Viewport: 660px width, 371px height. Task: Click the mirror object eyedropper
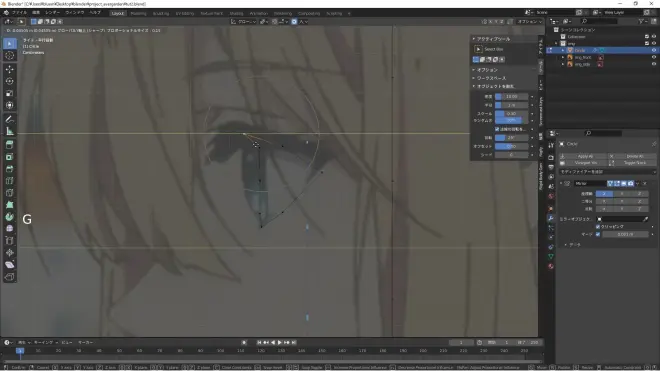[x=646, y=219]
